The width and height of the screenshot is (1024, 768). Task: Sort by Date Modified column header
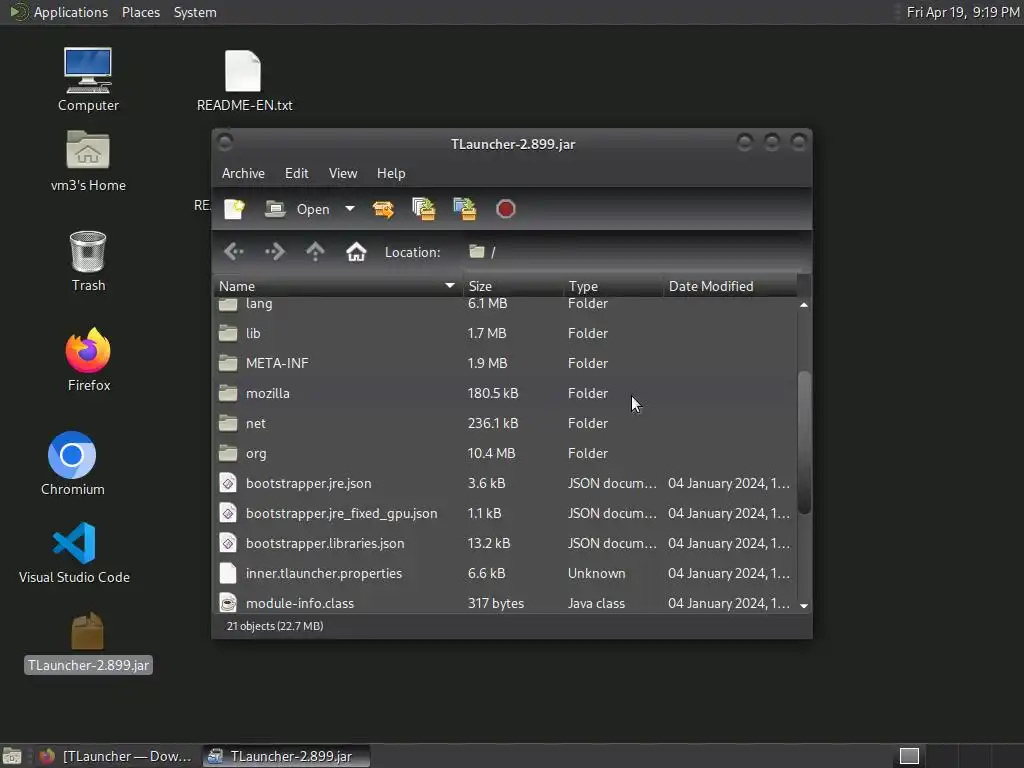[x=730, y=286]
